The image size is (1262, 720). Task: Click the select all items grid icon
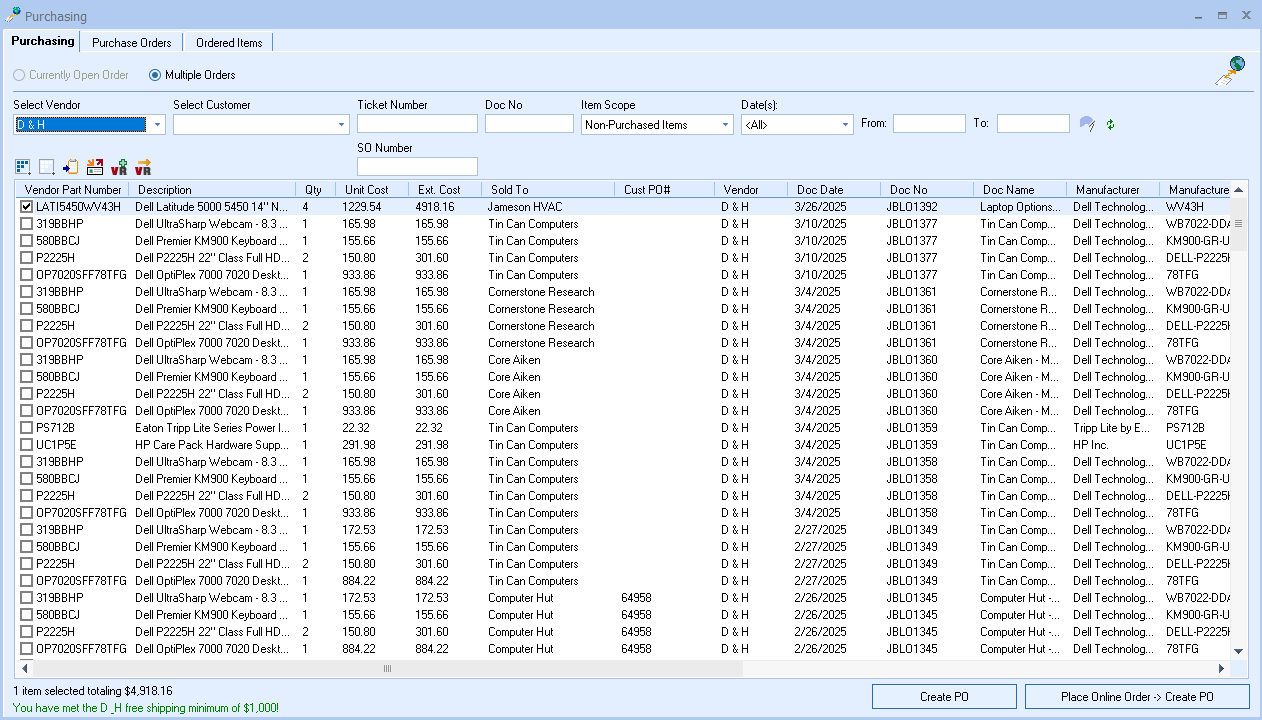[x=23, y=167]
